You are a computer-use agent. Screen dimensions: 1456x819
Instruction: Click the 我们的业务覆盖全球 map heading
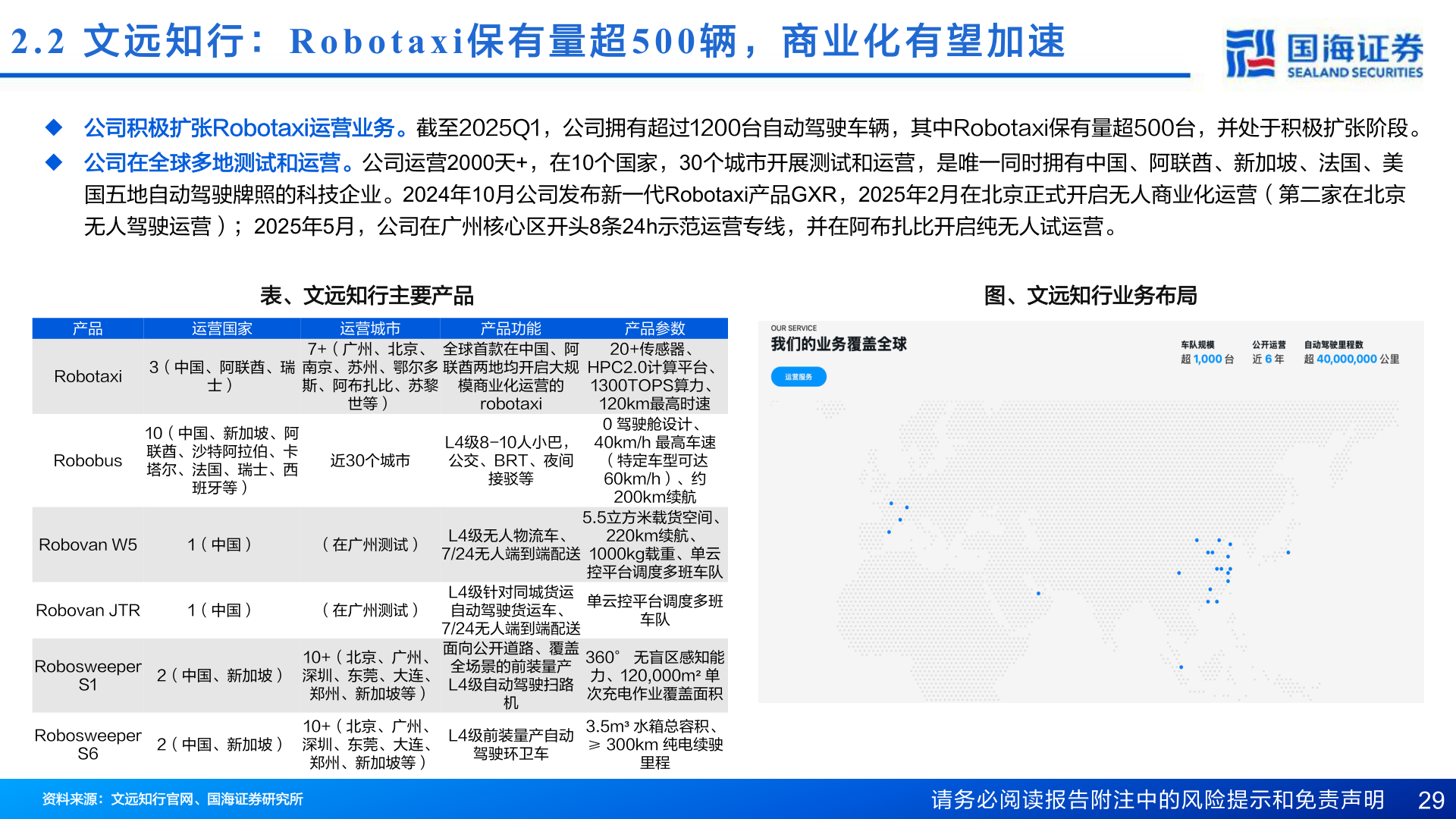click(x=839, y=344)
